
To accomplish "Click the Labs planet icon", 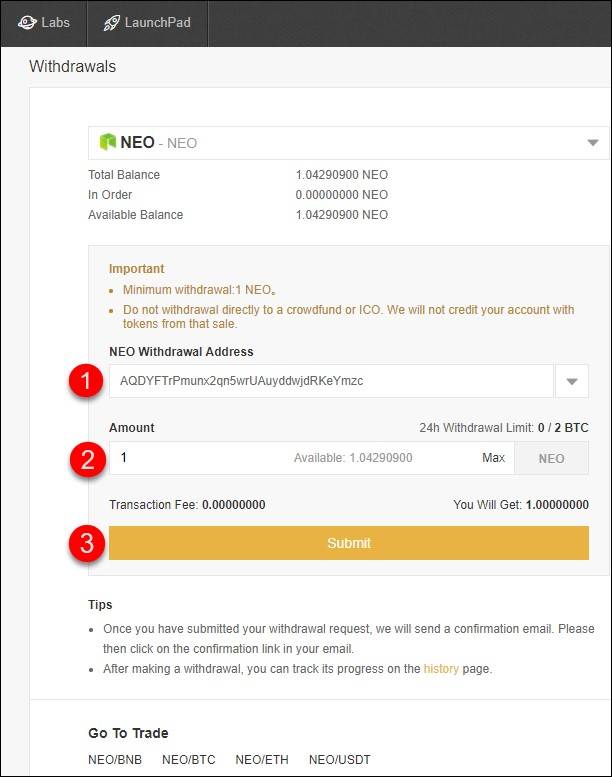I will coord(25,22).
